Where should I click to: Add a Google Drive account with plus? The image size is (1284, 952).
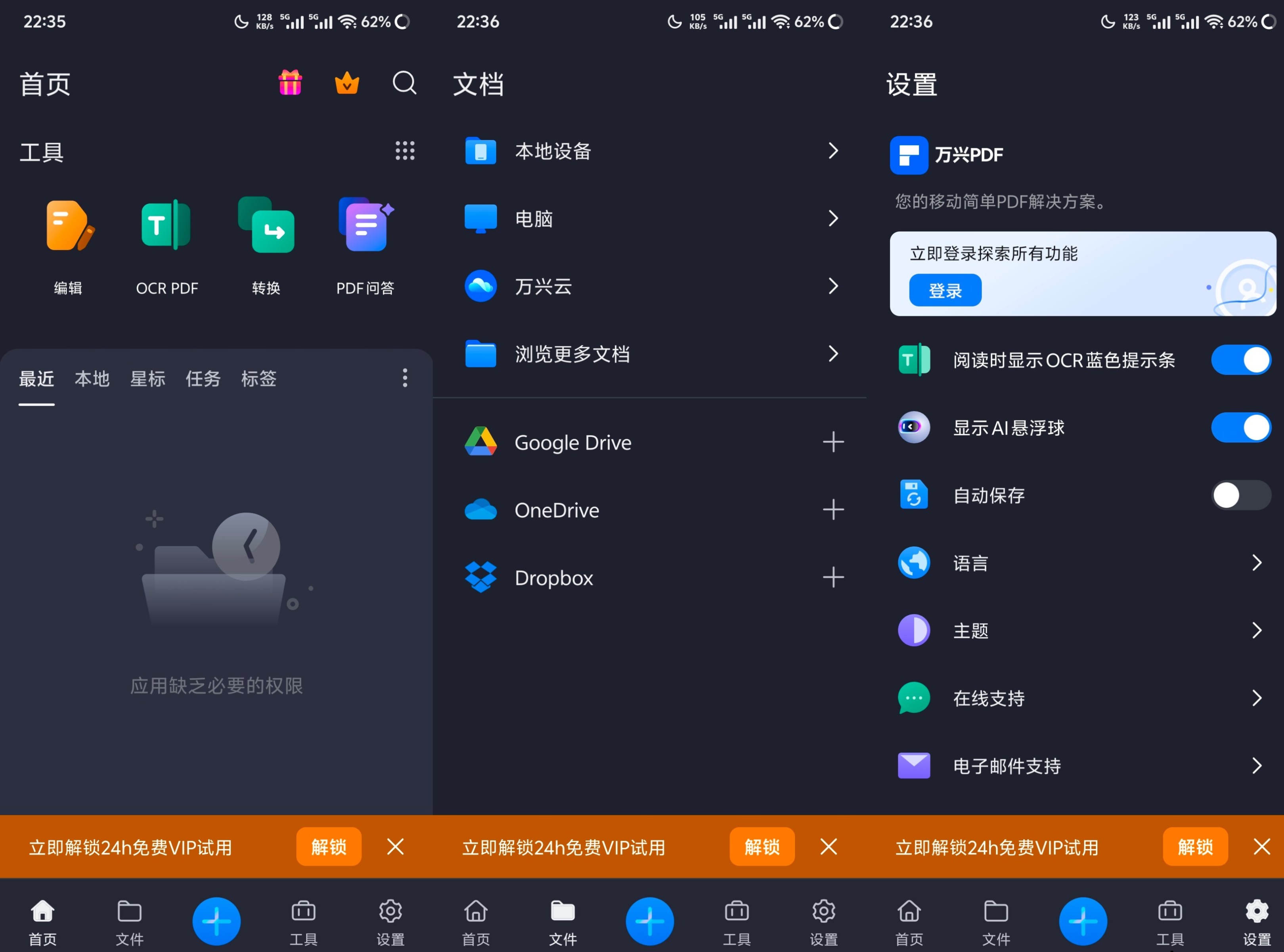point(834,442)
